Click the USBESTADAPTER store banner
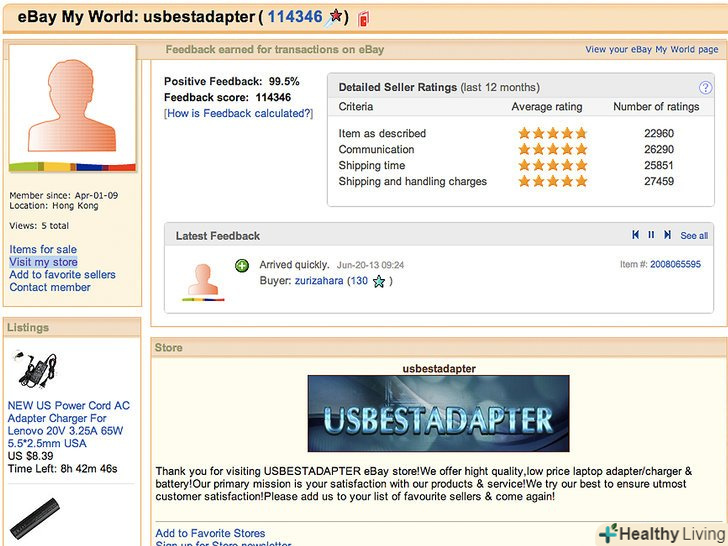Screen dimensions: 728x546 [438, 414]
